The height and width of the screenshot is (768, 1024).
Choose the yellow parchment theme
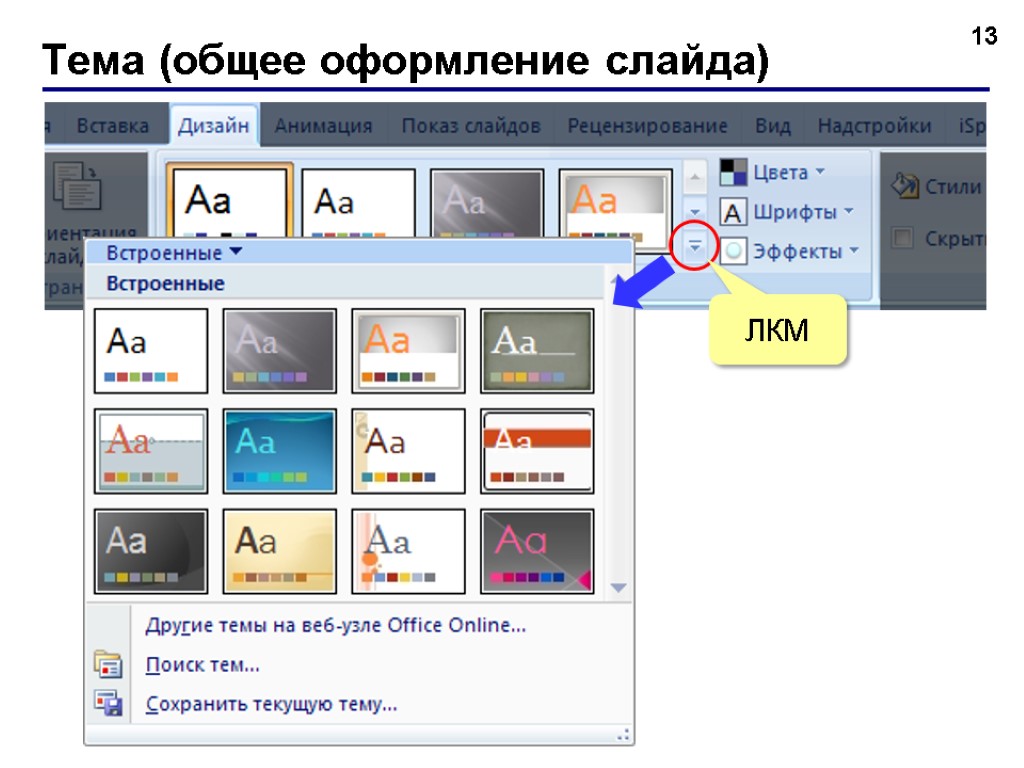tap(280, 552)
